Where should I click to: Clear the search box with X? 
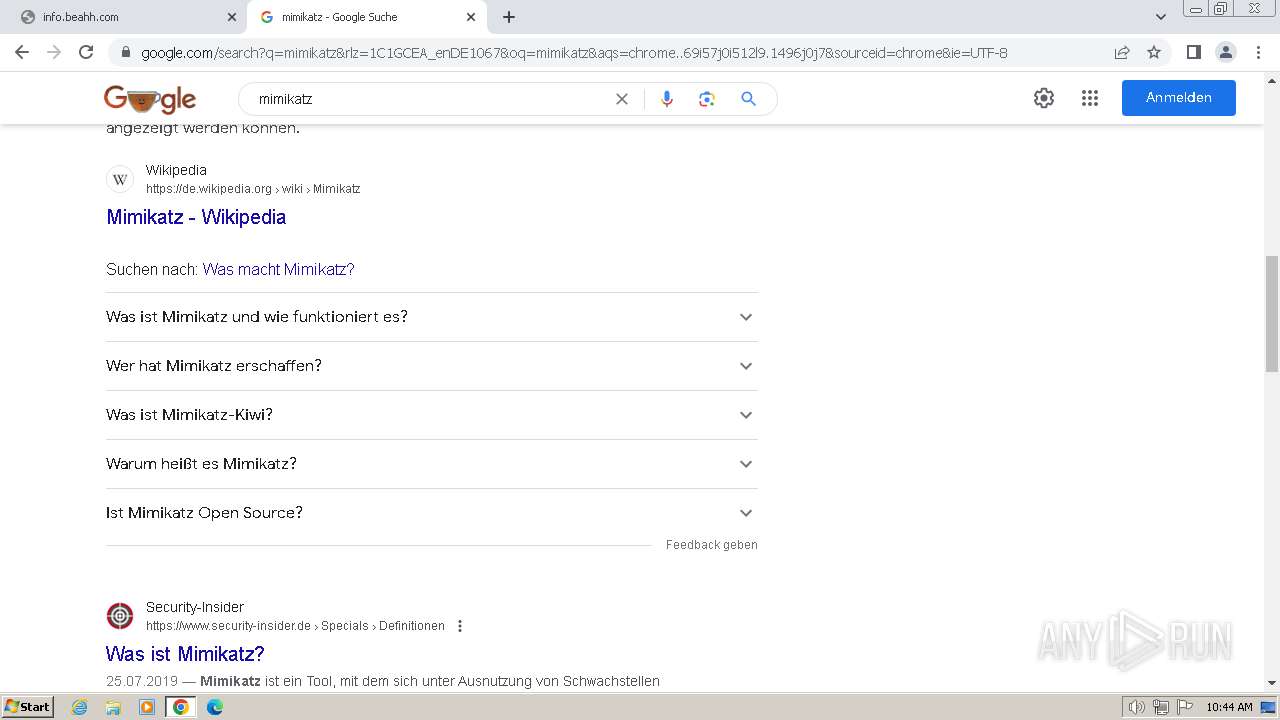coord(622,99)
